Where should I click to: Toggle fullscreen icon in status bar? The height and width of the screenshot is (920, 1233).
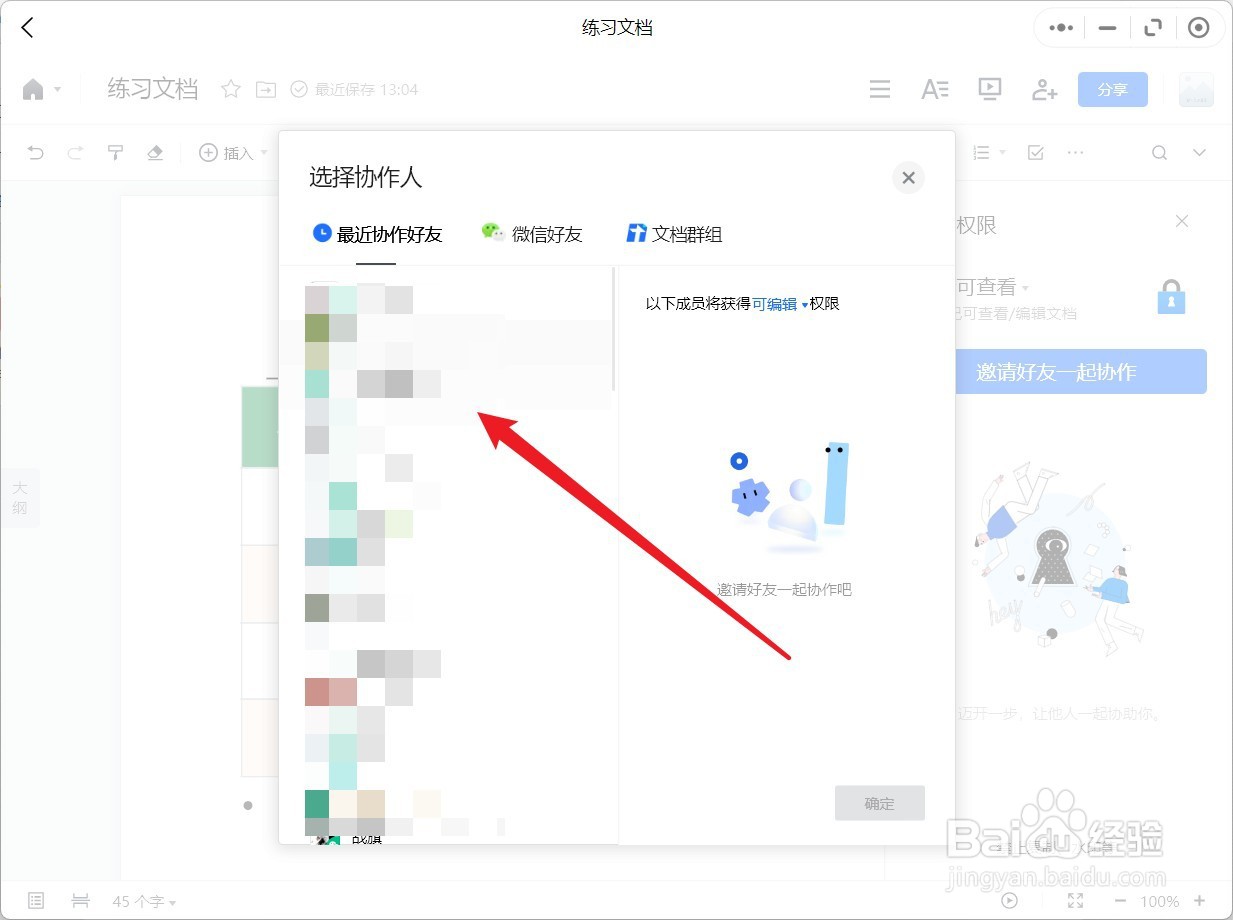pos(1075,901)
